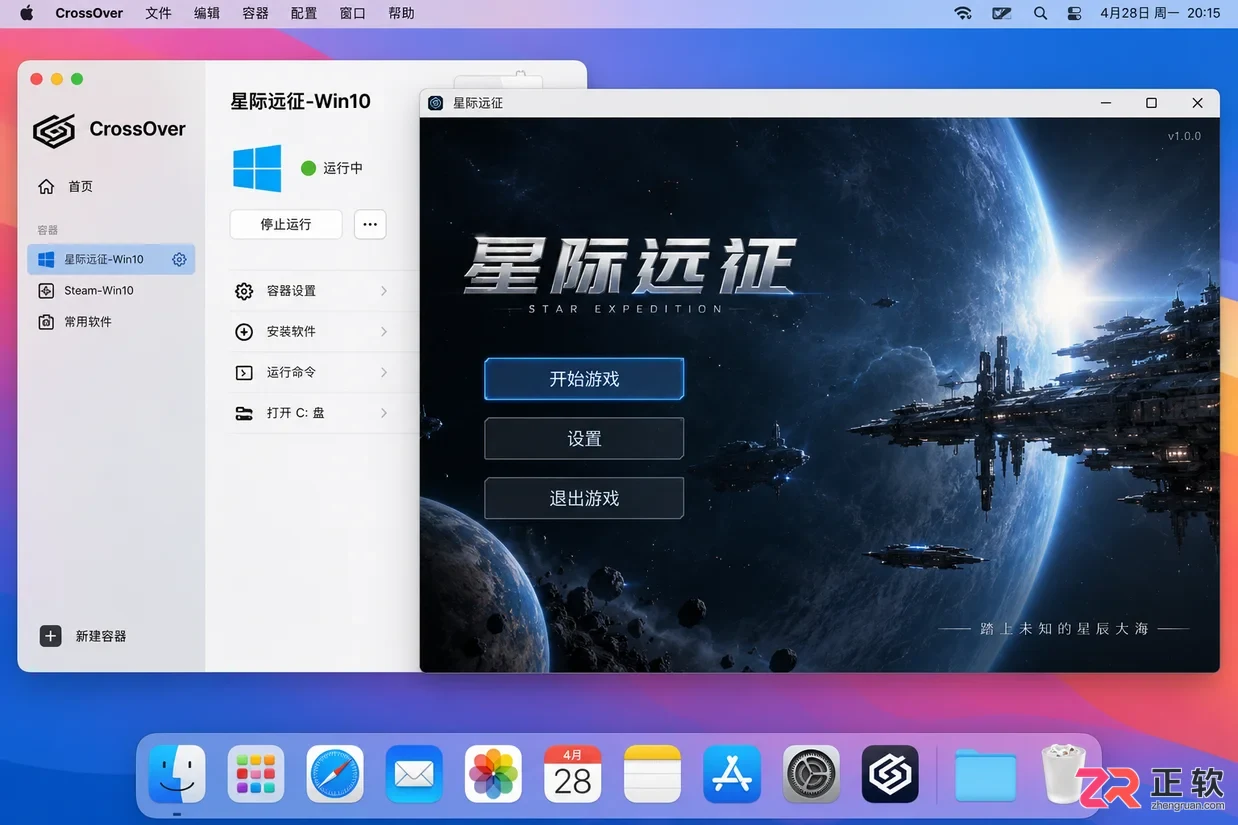Open Notes from the Dock

click(652, 774)
